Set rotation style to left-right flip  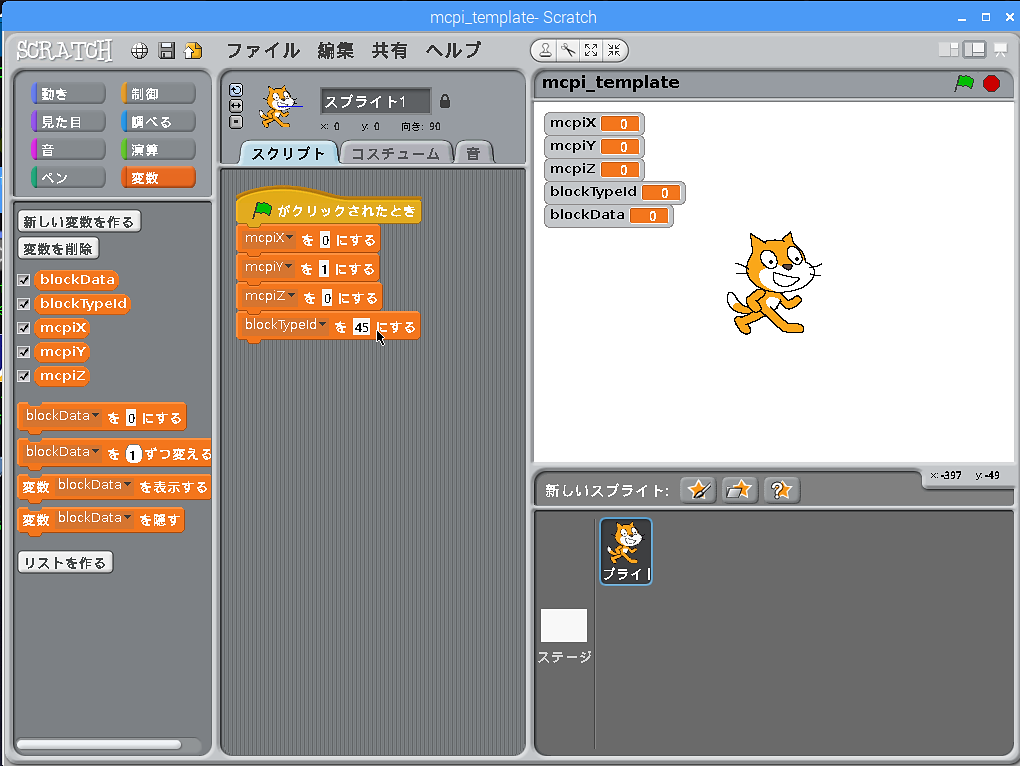[236, 106]
